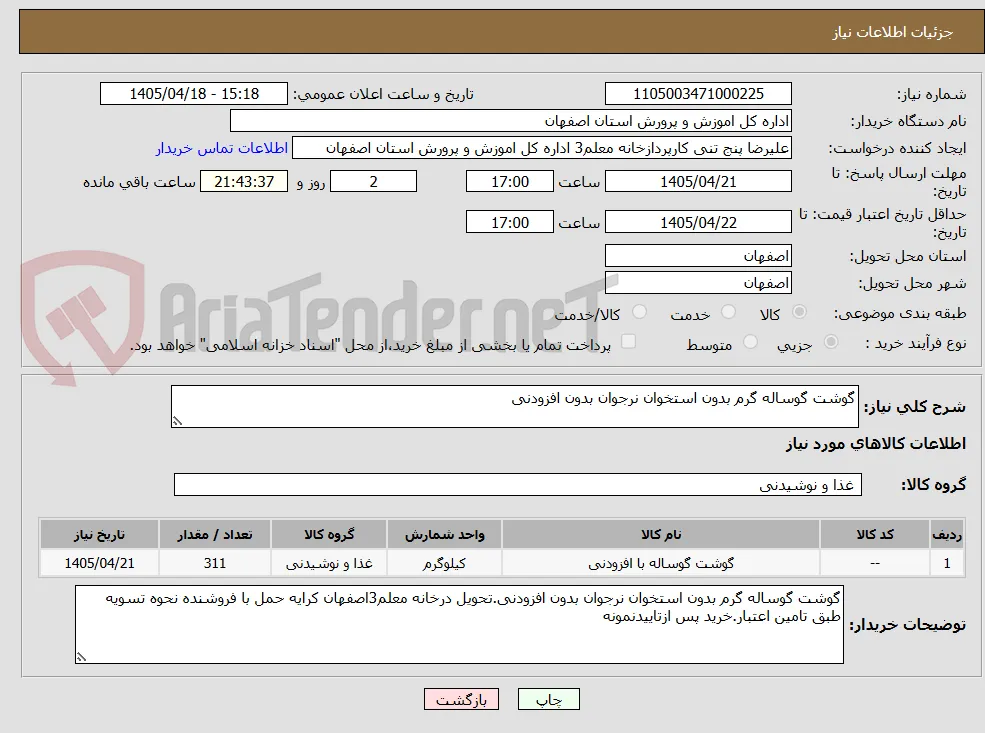Click the response deadline date 1405/04/21 field
Viewport: 985px width, 733px height.
698,182
